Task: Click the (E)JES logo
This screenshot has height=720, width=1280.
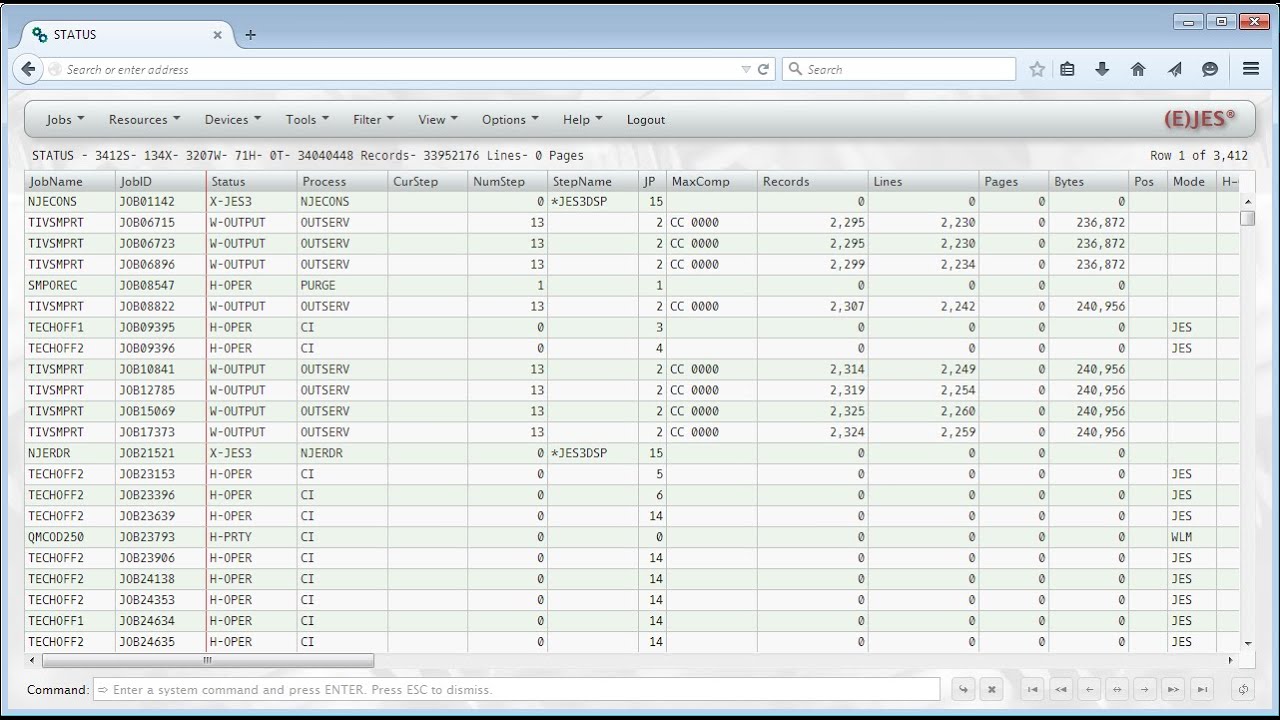Action: click(1199, 119)
